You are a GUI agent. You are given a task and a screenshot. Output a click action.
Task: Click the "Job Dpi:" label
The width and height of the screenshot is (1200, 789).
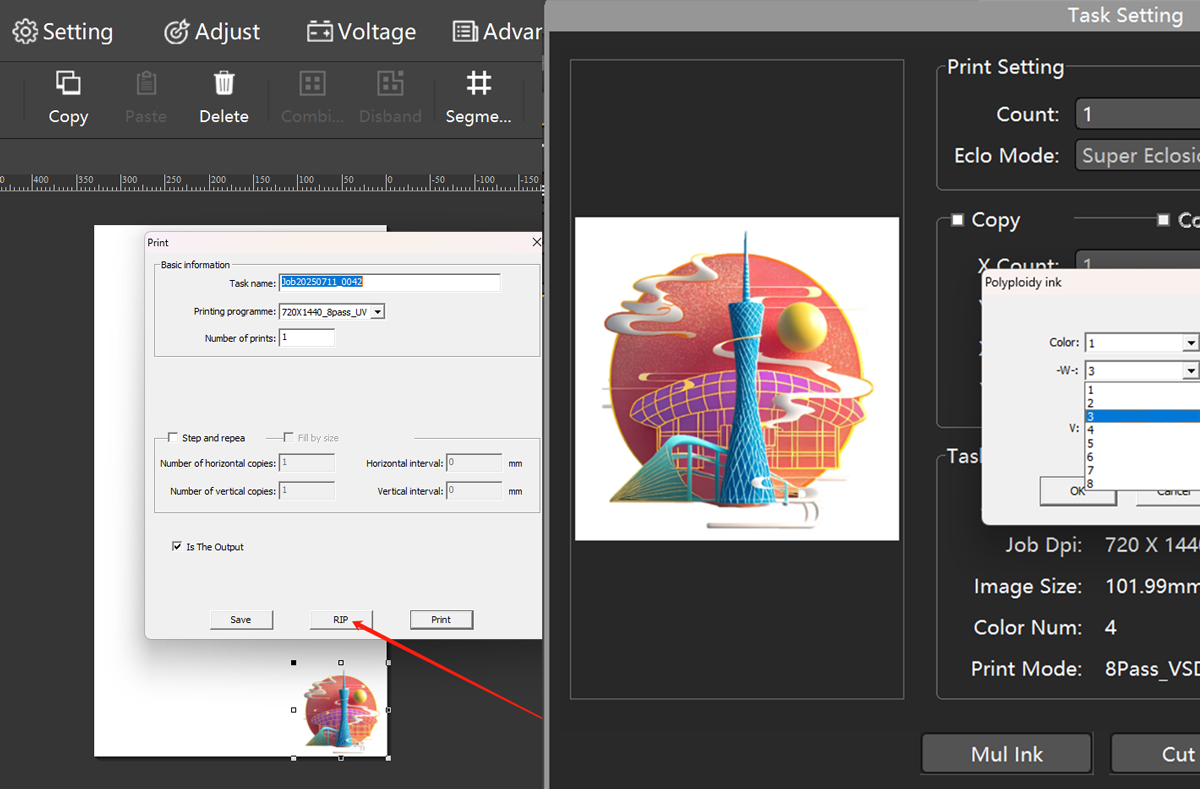1044,545
